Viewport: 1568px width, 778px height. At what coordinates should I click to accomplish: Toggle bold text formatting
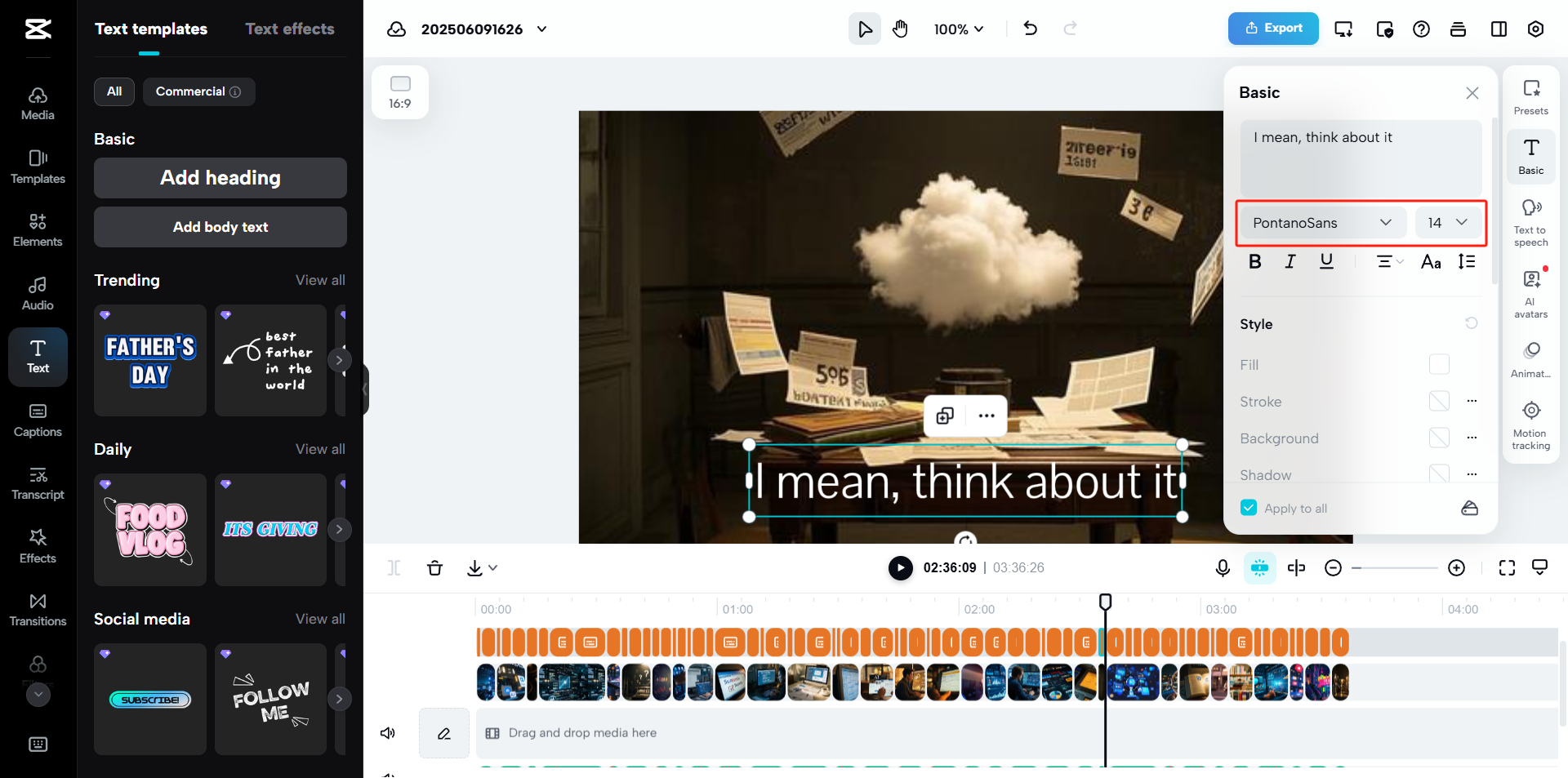click(1255, 261)
